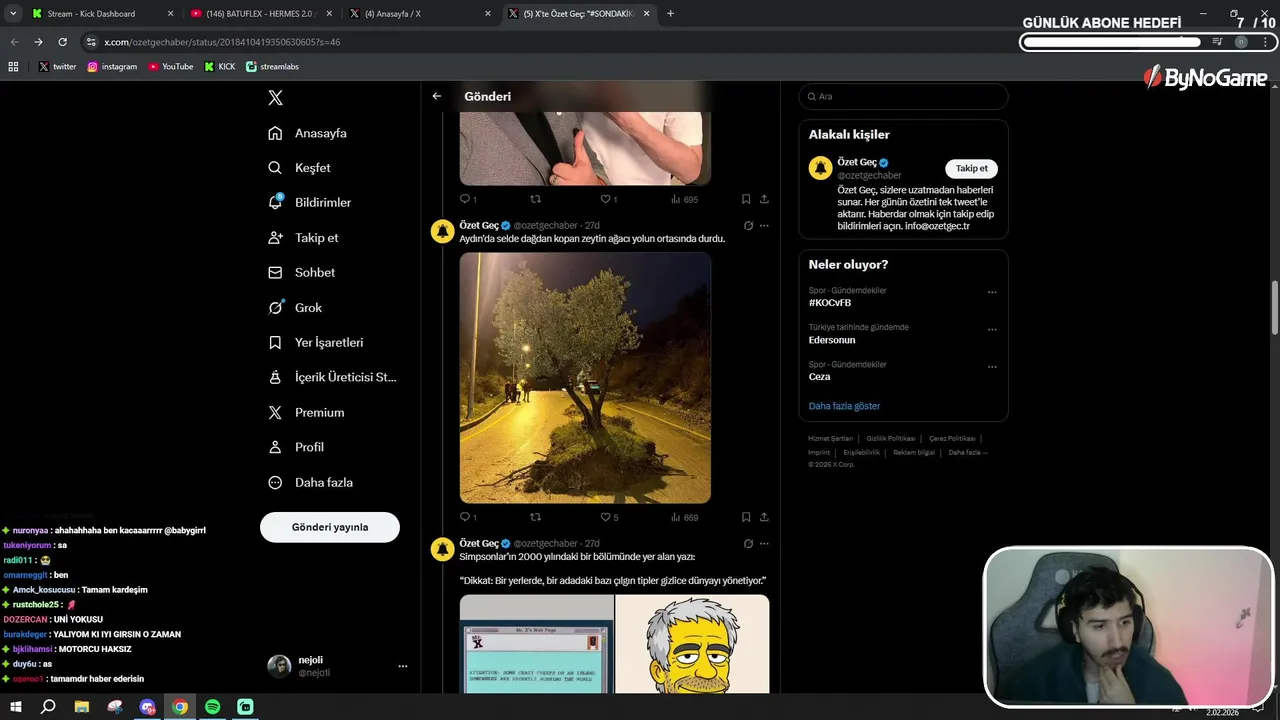The image size is (1280, 720).
Task: Open Streamlabs from taskbar
Action: 245,707
